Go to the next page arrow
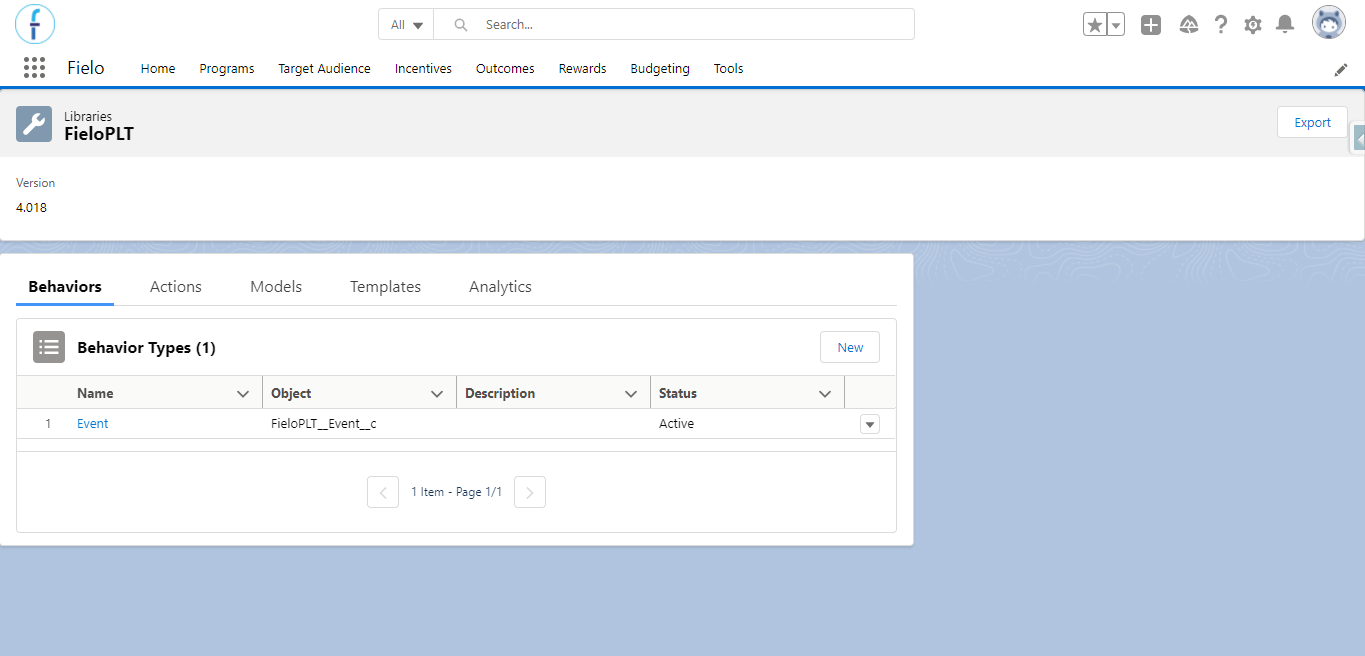This screenshot has width=1365, height=656. click(x=530, y=492)
